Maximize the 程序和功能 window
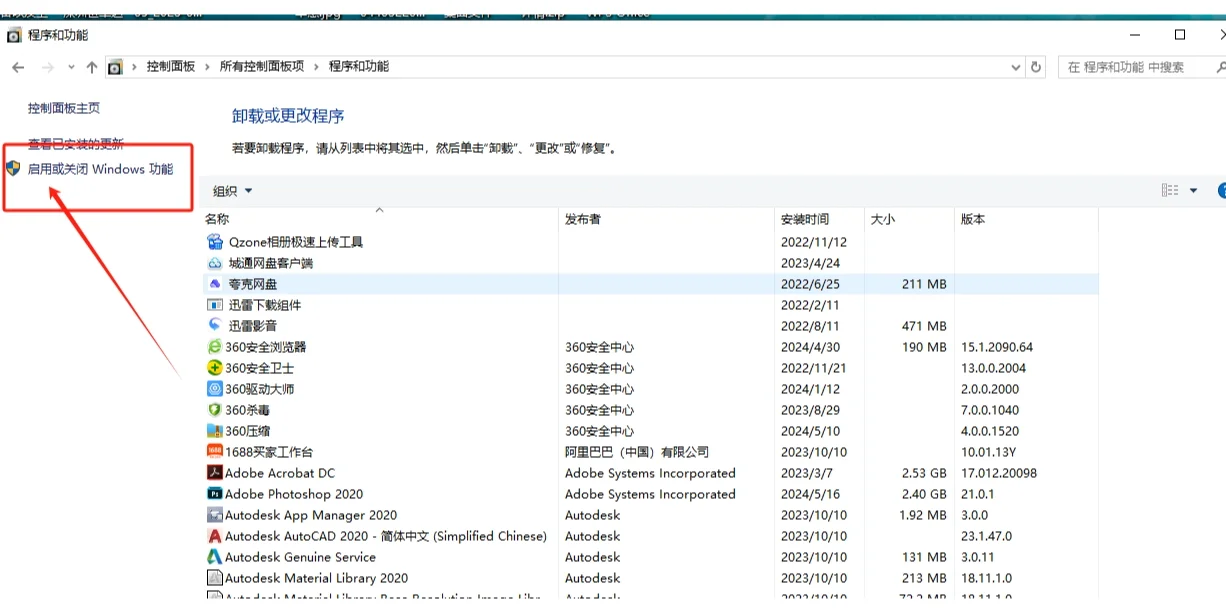 click(1180, 35)
